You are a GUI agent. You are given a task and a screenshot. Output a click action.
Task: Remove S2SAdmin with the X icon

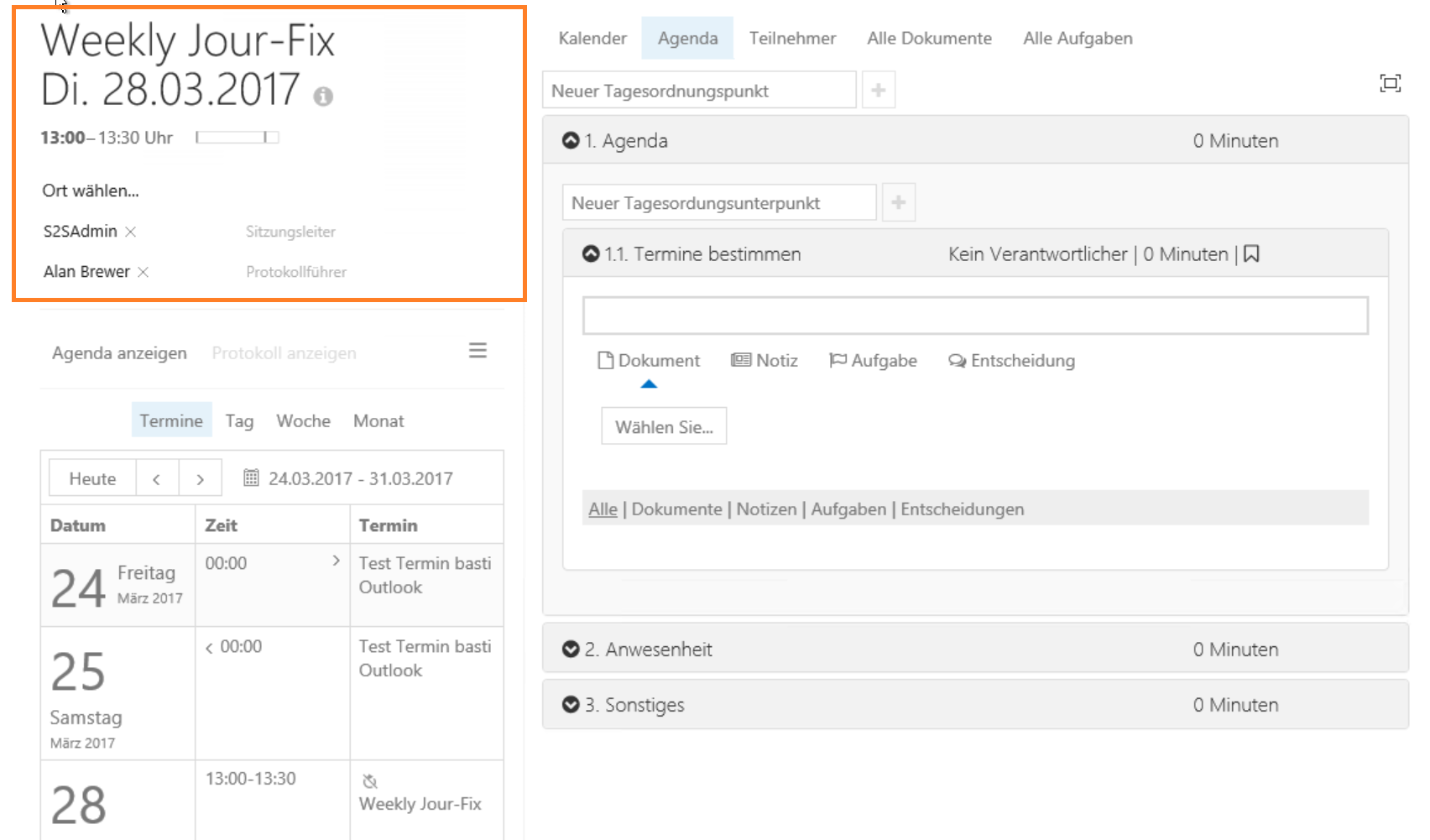pos(131,232)
